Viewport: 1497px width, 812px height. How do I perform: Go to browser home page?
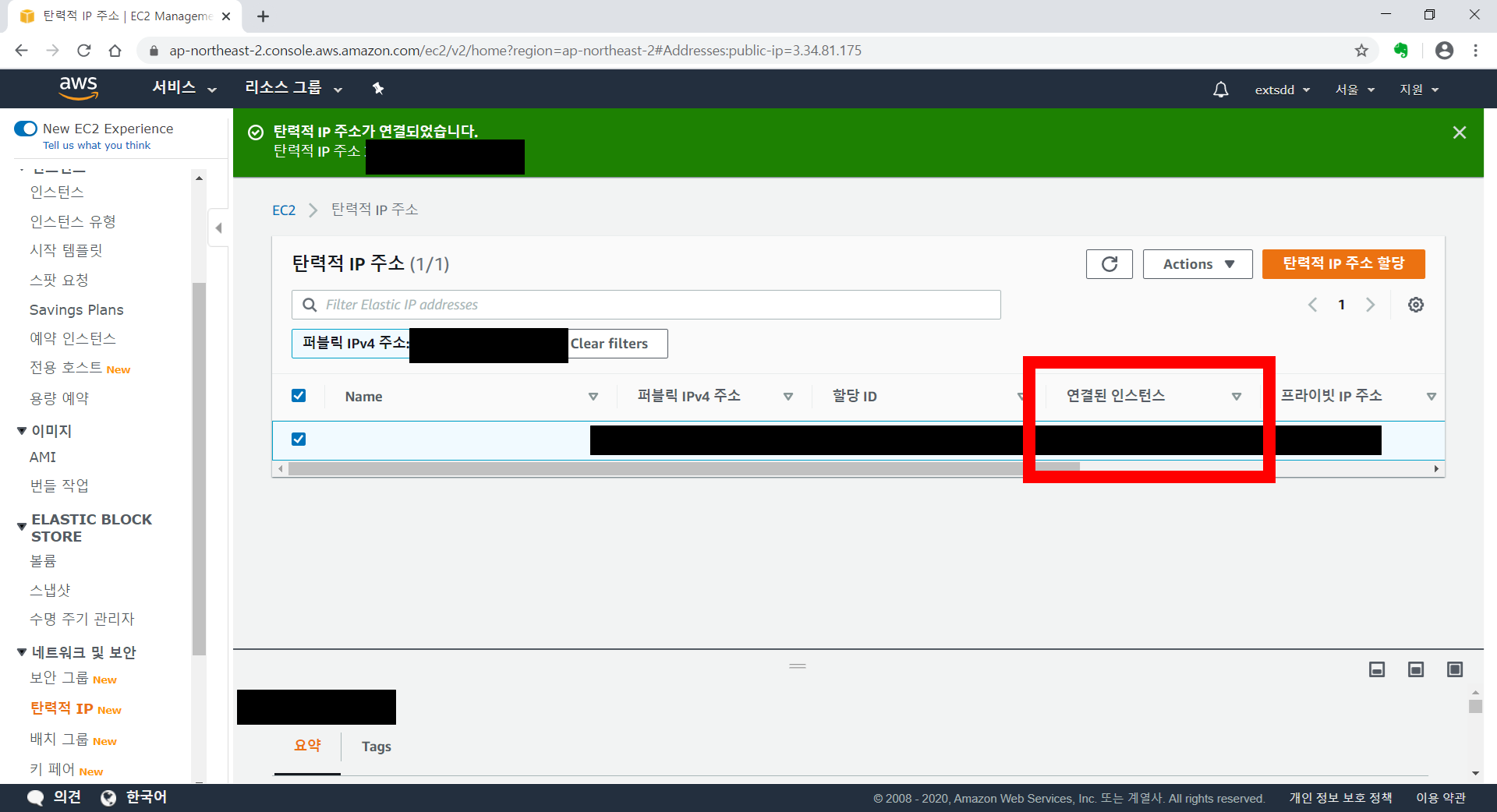[115, 51]
